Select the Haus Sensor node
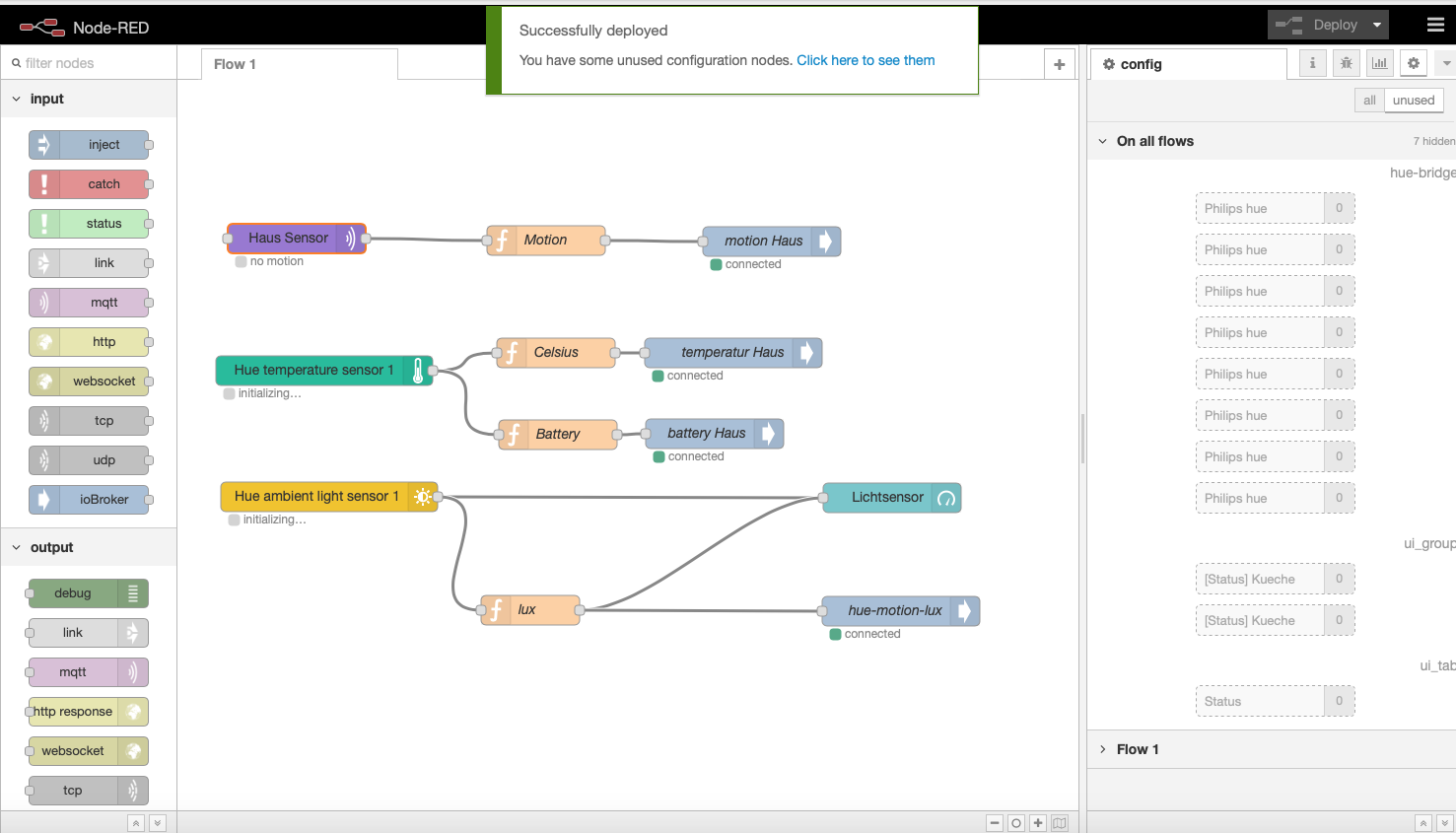 (x=297, y=239)
